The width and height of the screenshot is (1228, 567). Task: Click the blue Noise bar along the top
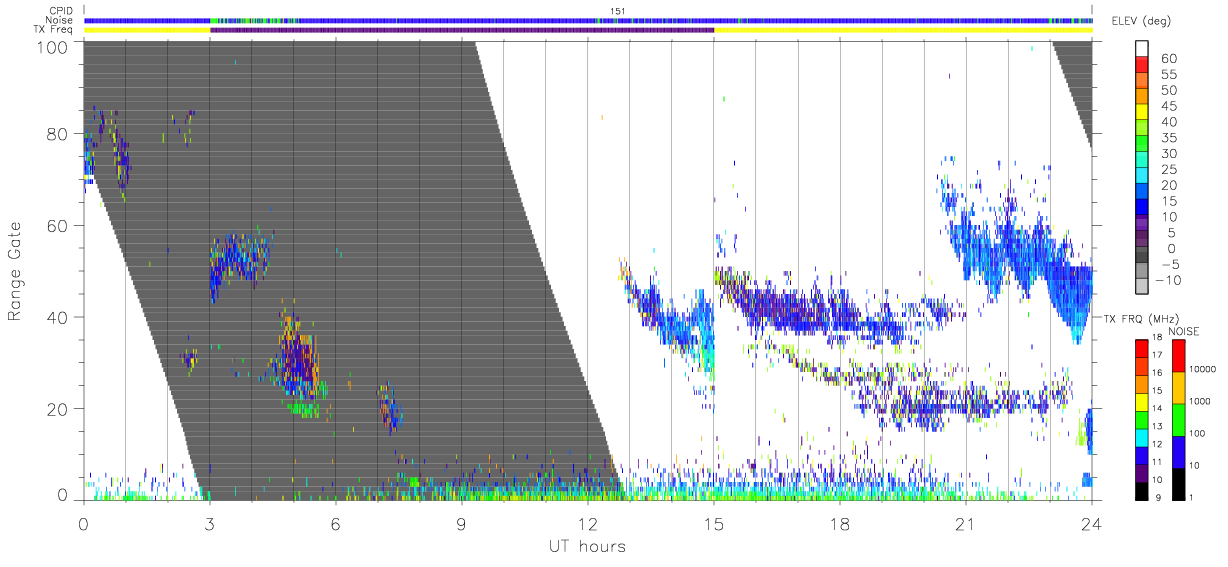pos(587,20)
